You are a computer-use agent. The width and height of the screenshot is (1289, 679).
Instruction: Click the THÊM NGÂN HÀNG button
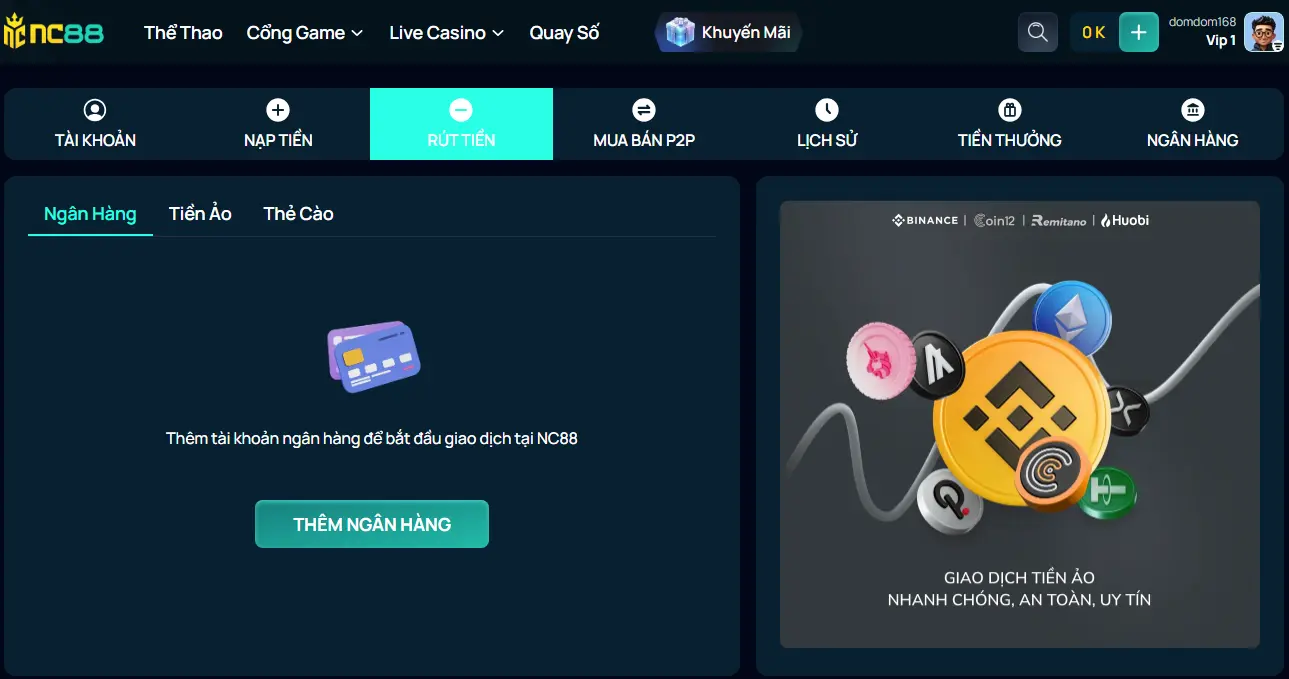coord(372,524)
